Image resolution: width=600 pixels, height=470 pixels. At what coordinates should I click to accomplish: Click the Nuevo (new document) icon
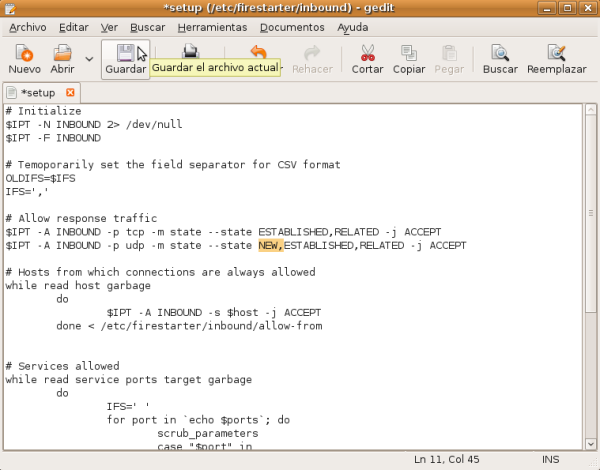[x=24, y=53]
